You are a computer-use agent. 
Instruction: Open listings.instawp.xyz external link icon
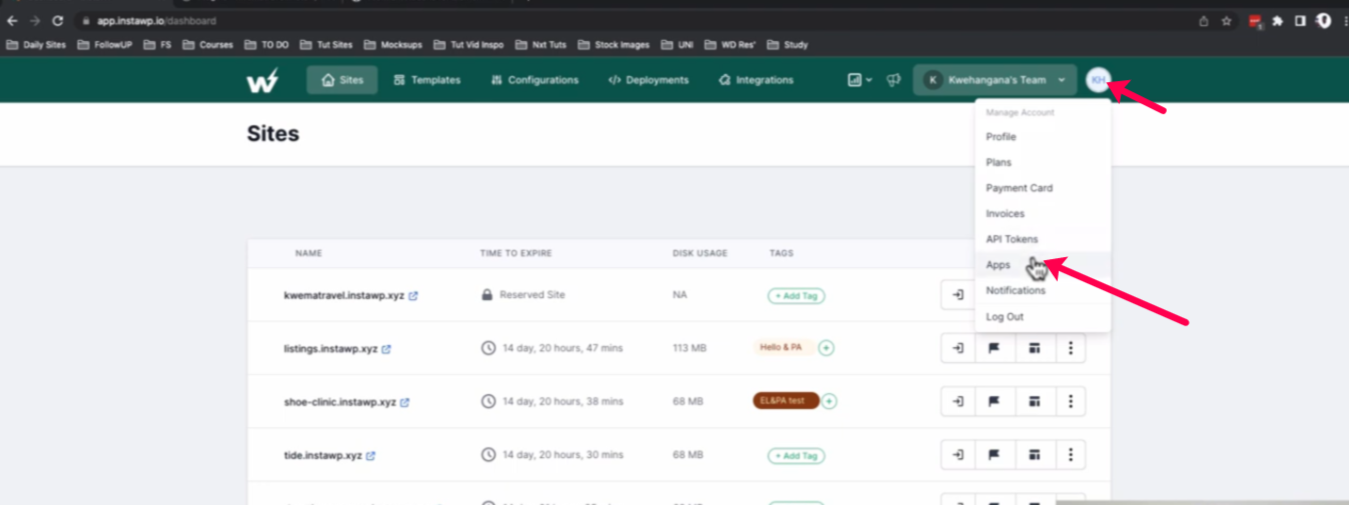click(x=386, y=349)
